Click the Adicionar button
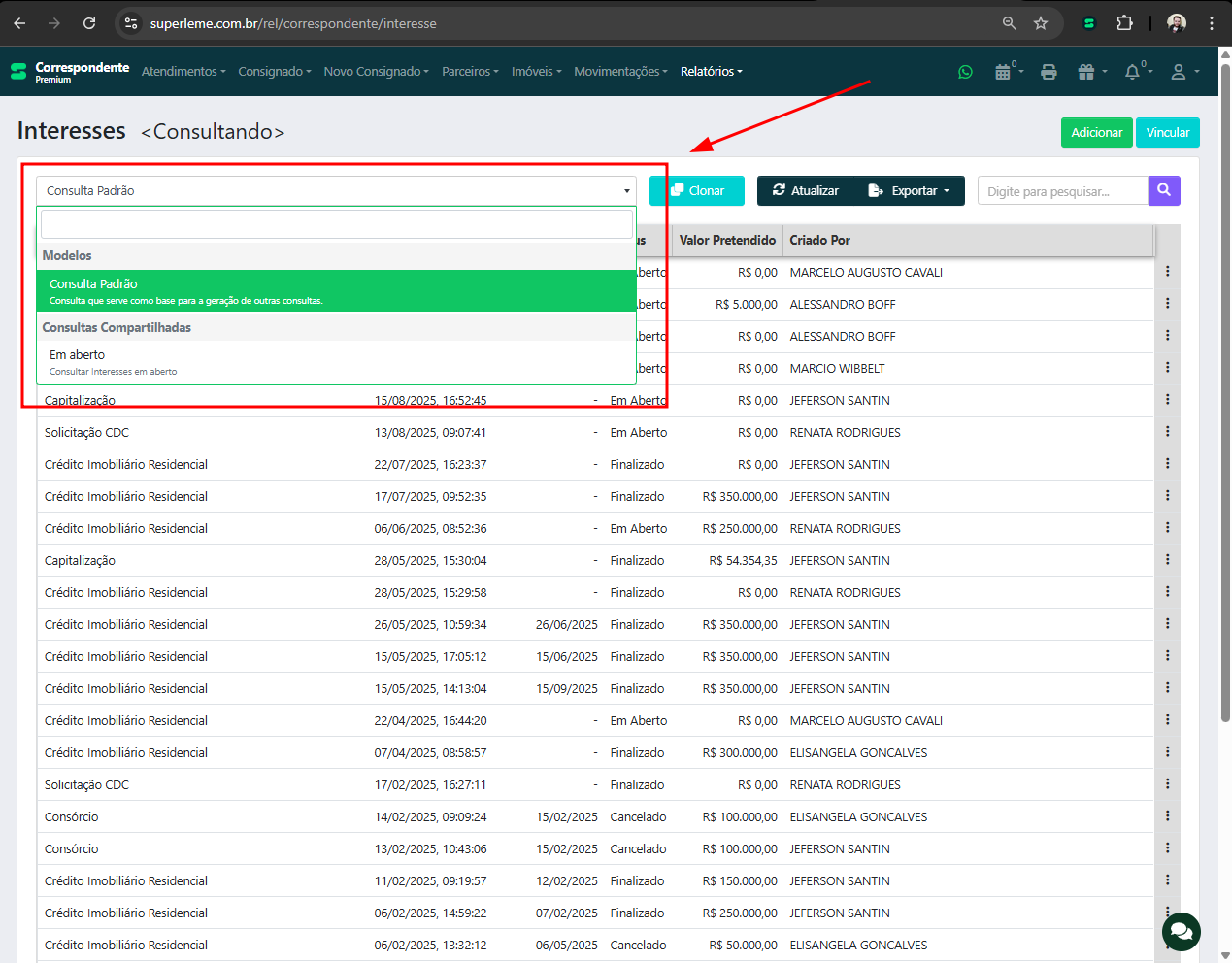 coord(1096,133)
